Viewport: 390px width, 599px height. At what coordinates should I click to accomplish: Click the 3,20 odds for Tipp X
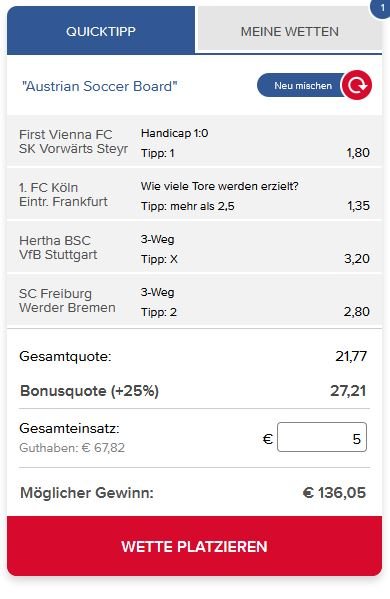[x=357, y=259]
